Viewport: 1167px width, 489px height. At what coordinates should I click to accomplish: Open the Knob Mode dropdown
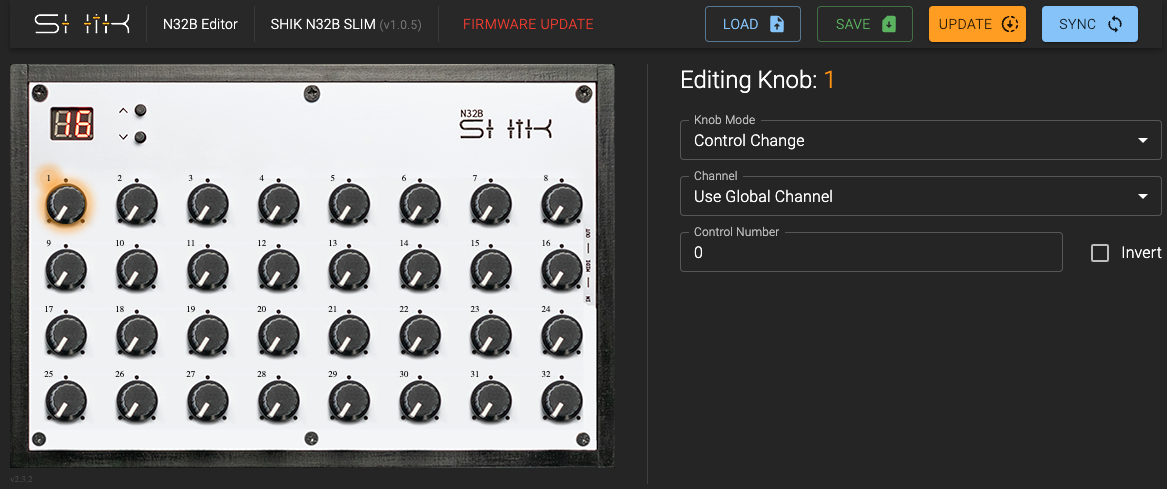point(921,140)
